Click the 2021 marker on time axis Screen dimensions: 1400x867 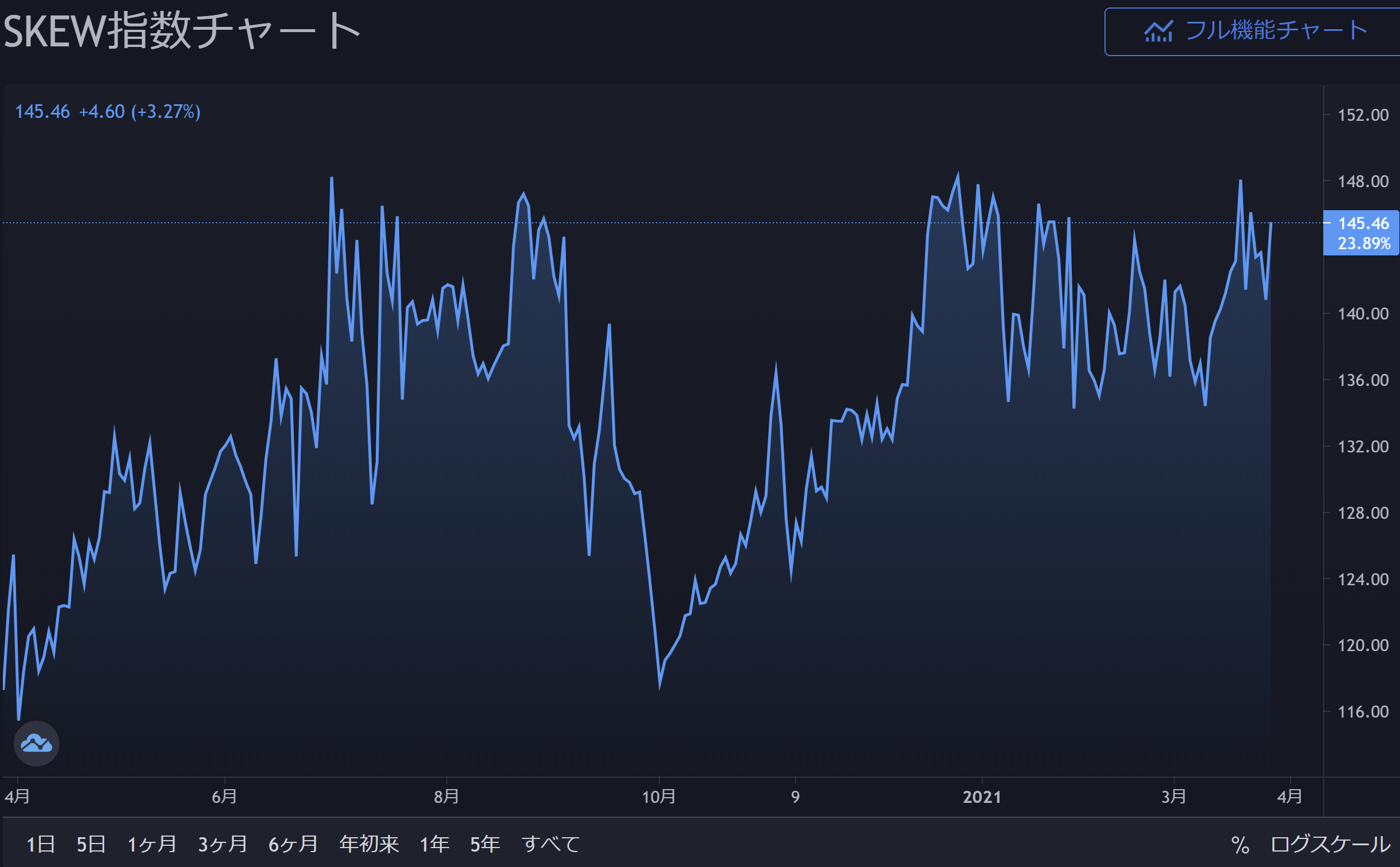(982, 797)
